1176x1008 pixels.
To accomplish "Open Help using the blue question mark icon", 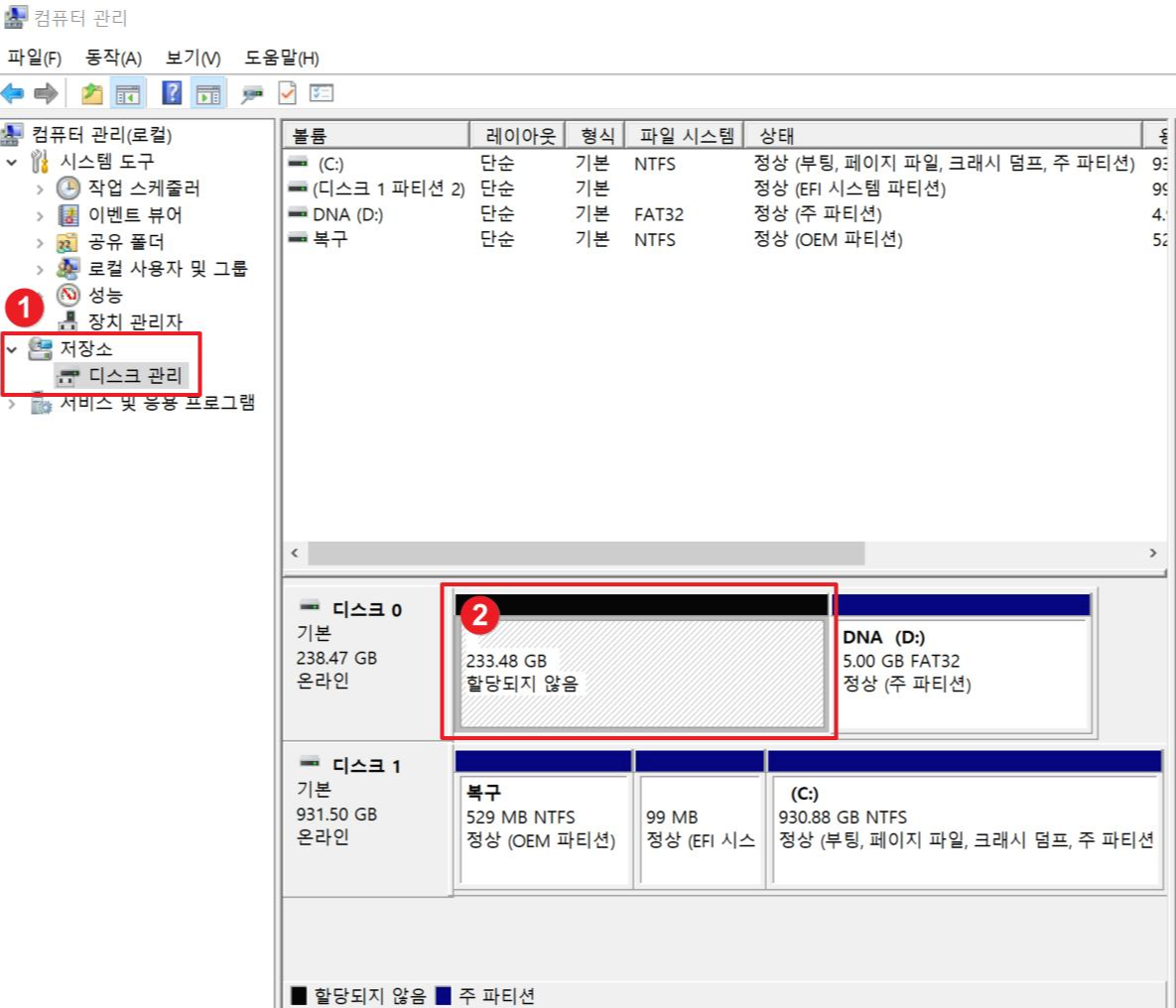I will point(171,93).
